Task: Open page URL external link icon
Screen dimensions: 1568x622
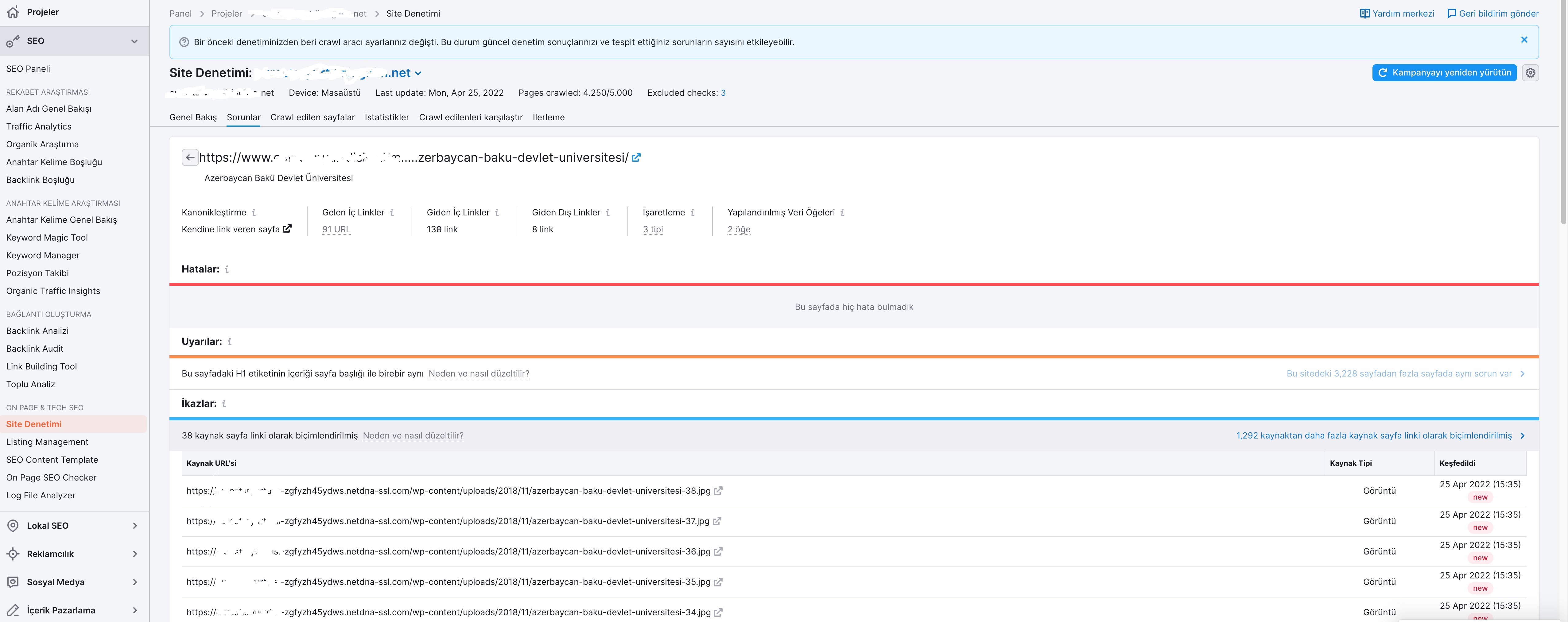Action: pos(636,158)
